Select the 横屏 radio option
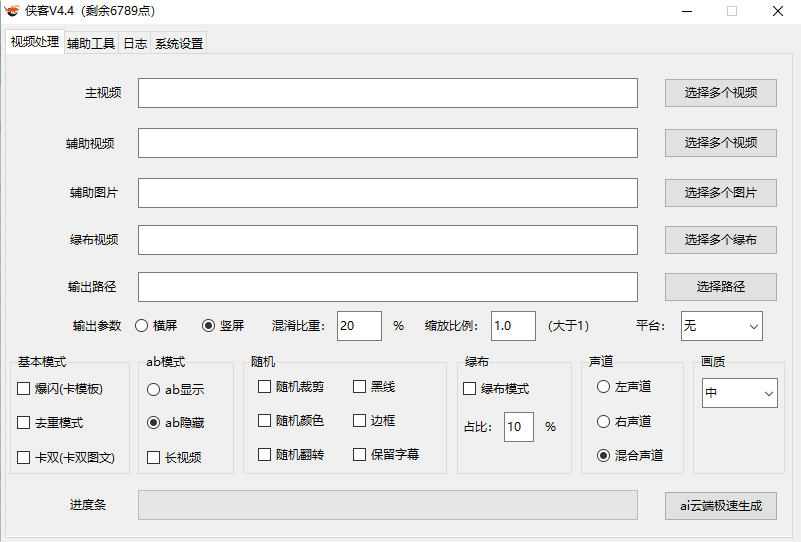801x542 pixels. [x=142, y=326]
